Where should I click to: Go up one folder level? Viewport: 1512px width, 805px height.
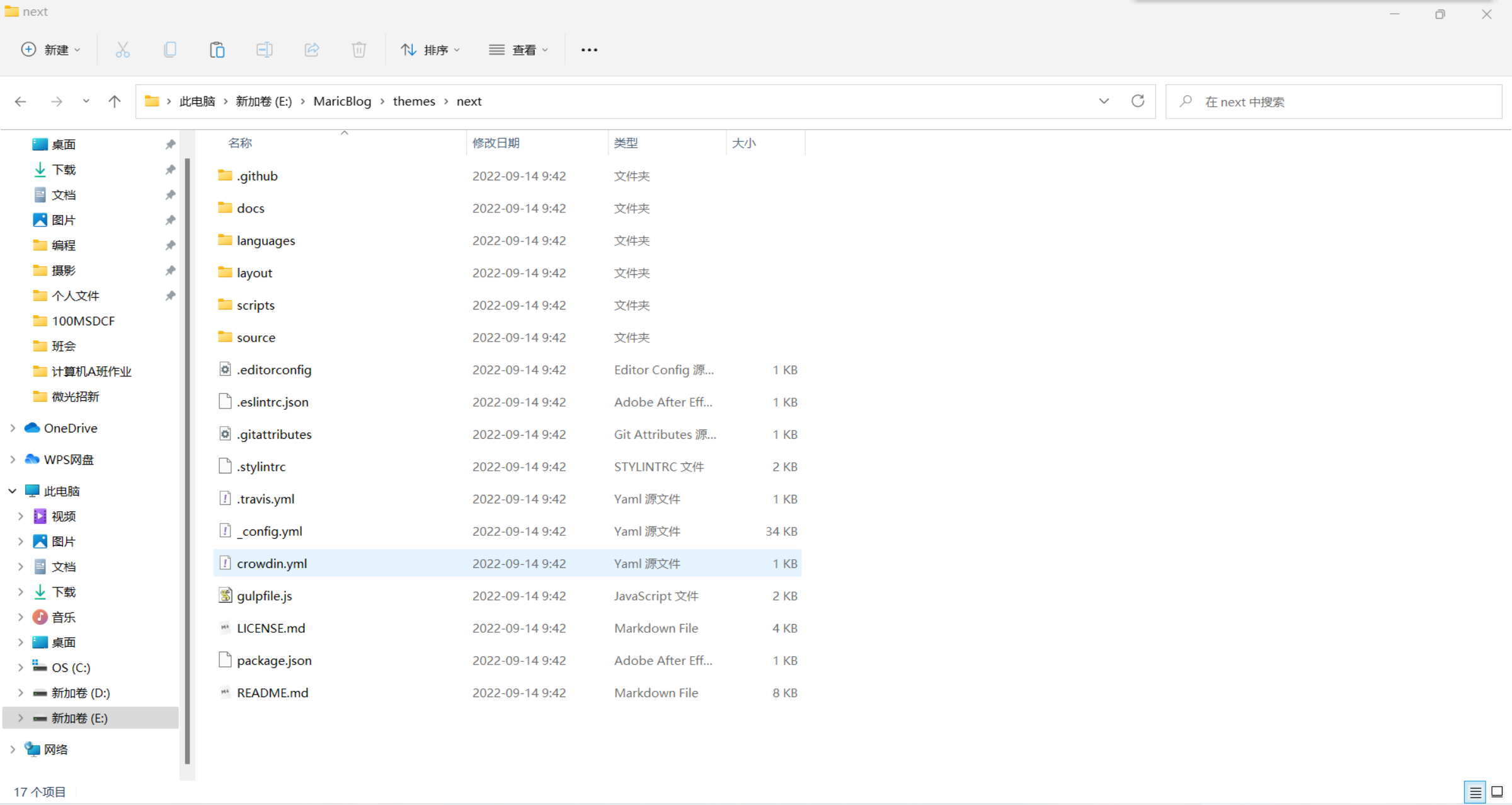(114, 101)
